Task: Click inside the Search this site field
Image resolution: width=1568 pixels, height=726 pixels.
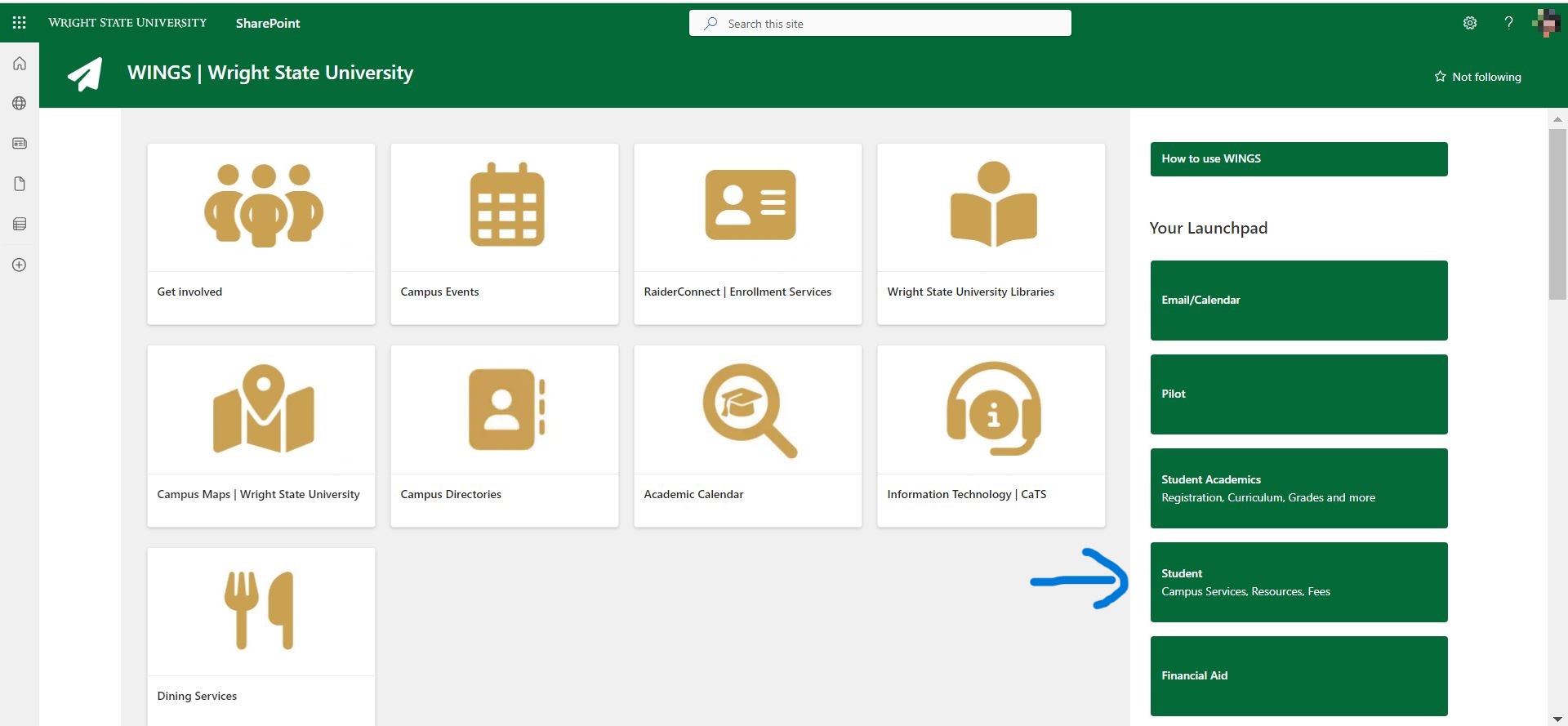Action: click(x=880, y=24)
